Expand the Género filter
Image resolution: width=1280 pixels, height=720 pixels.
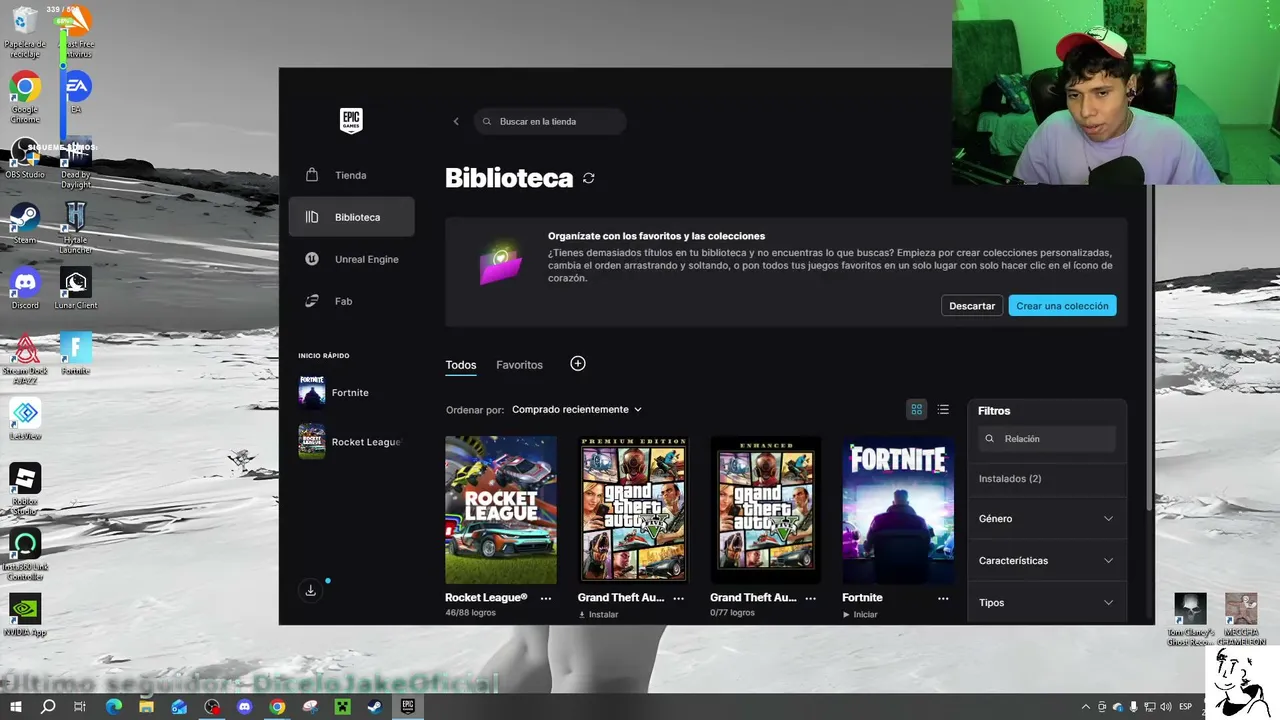click(x=1047, y=519)
